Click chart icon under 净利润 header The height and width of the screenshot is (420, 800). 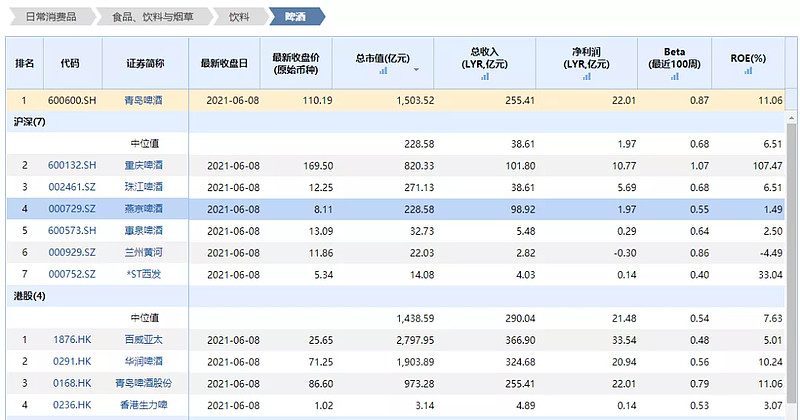(587, 76)
